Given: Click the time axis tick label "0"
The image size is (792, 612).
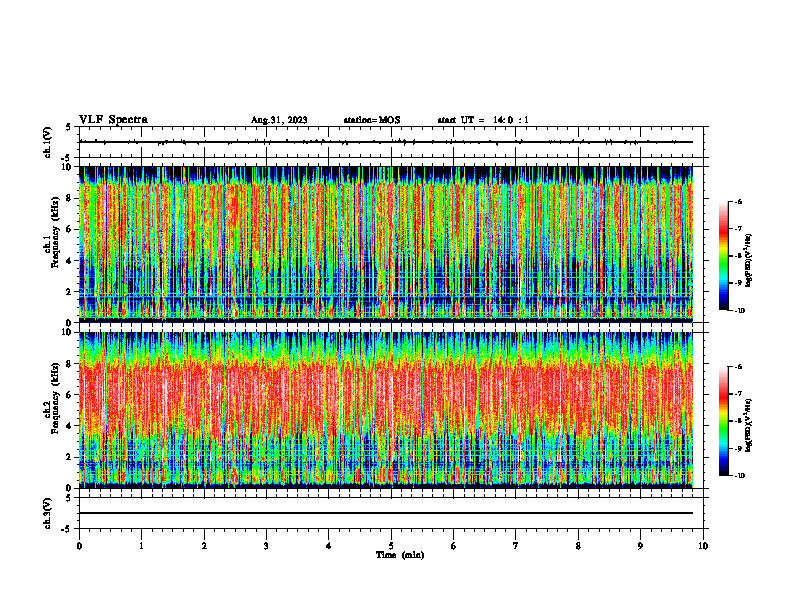Looking at the screenshot, I should (79, 546).
